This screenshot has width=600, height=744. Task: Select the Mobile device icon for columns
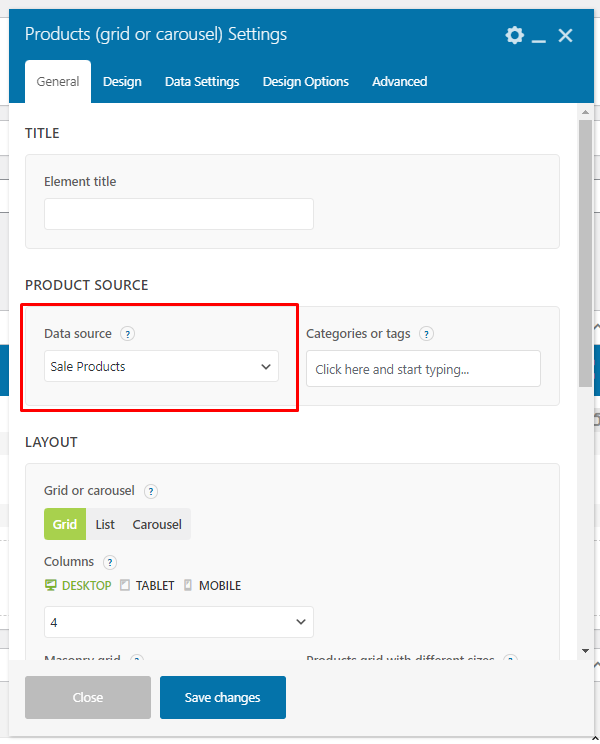click(188, 585)
